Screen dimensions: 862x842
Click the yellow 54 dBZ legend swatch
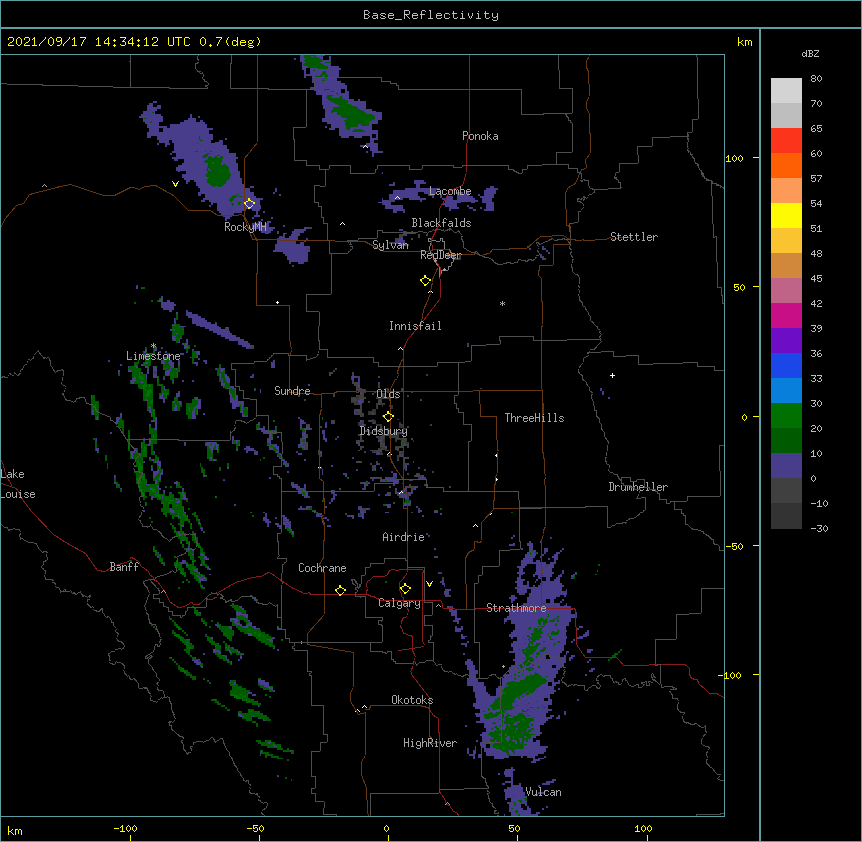786,215
